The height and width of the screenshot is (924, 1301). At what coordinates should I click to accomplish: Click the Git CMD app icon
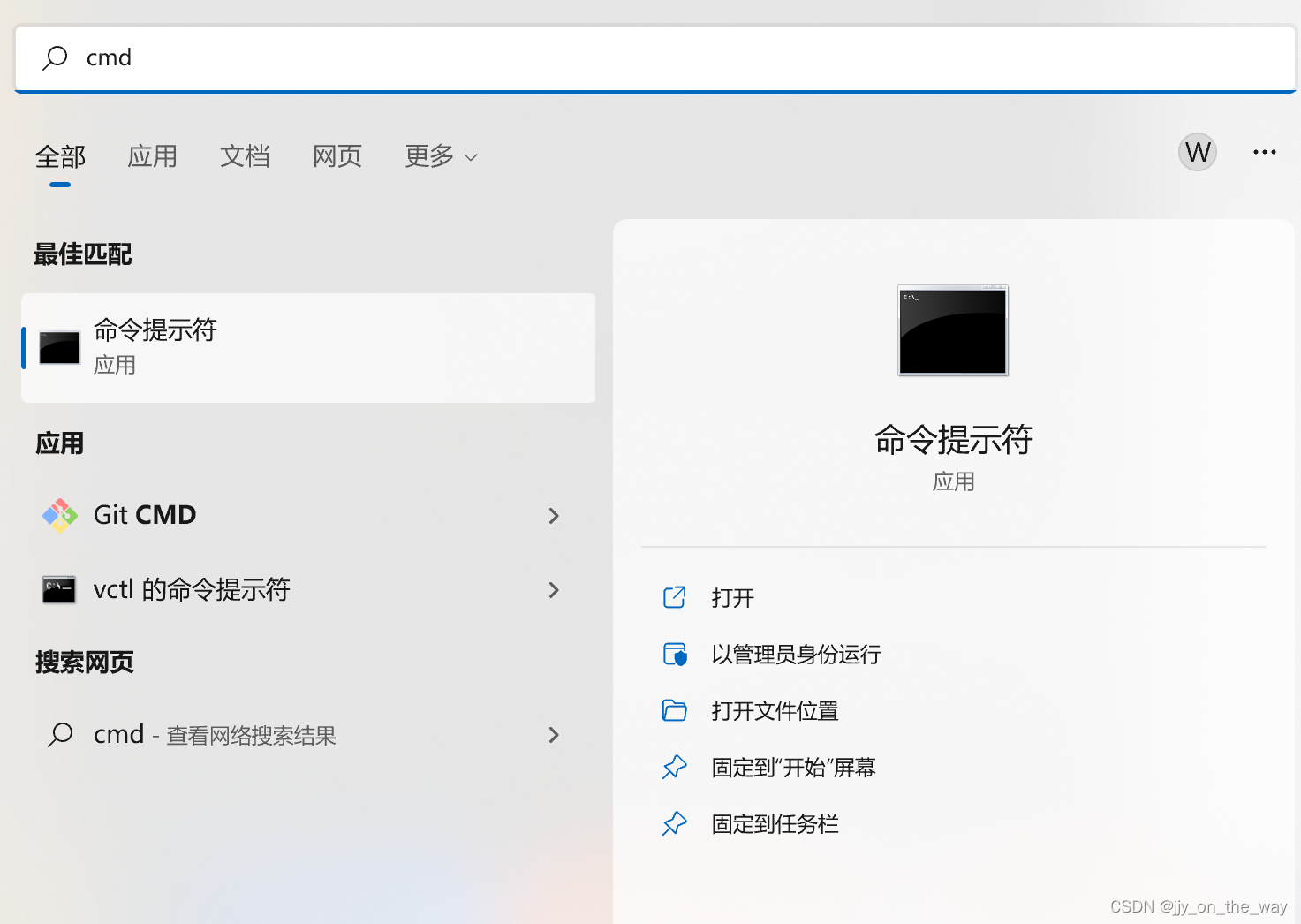point(58,515)
